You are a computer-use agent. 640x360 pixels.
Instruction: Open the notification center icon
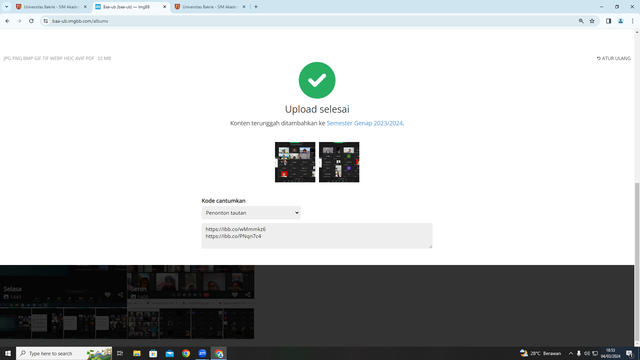click(629, 353)
